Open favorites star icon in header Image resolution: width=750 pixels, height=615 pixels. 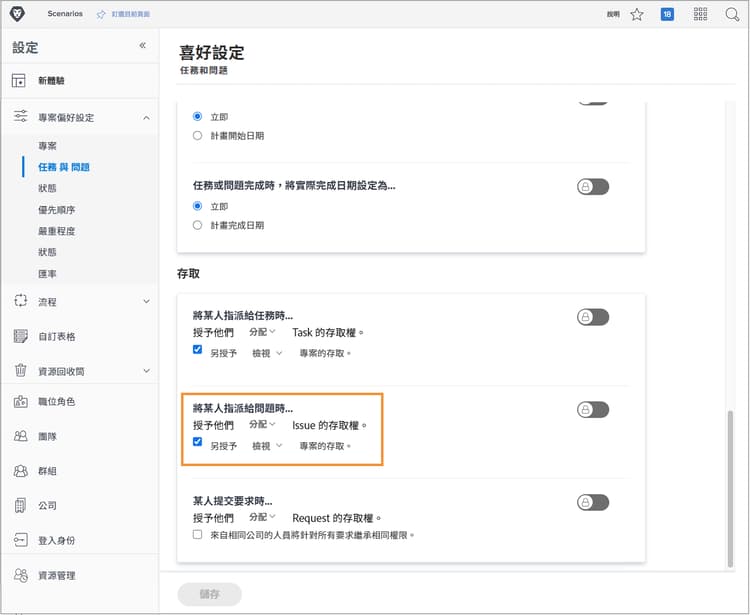(637, 14)
